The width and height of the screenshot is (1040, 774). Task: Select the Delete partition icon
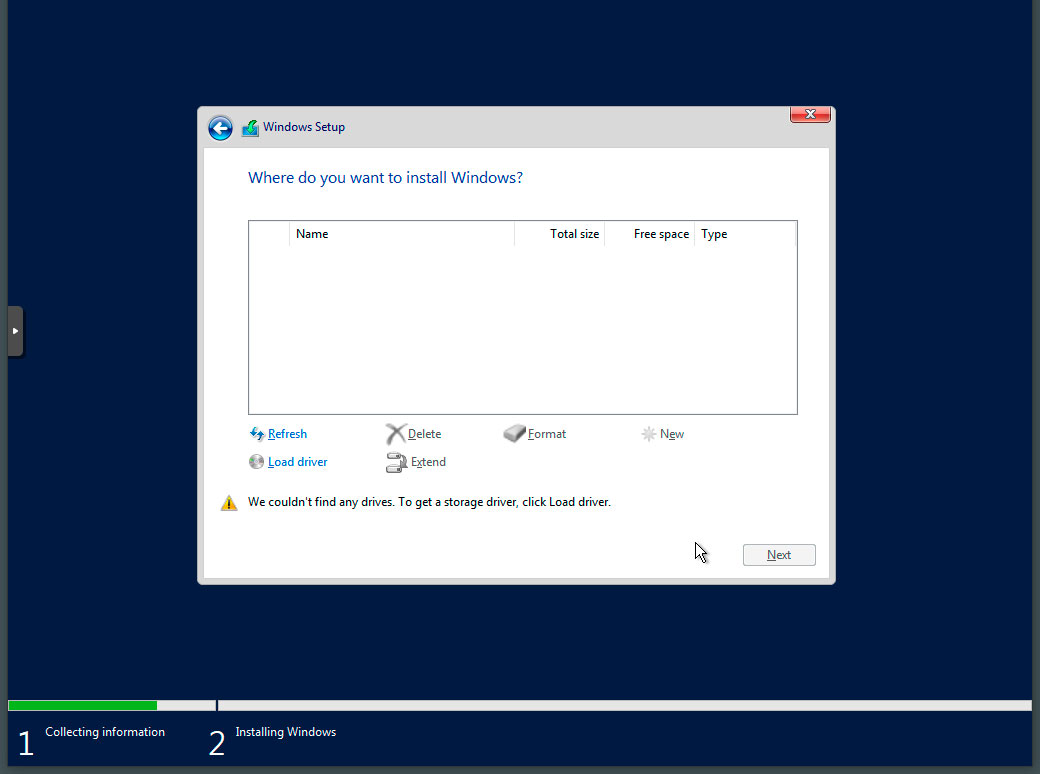pyautogui.click(x=397, y=433)
